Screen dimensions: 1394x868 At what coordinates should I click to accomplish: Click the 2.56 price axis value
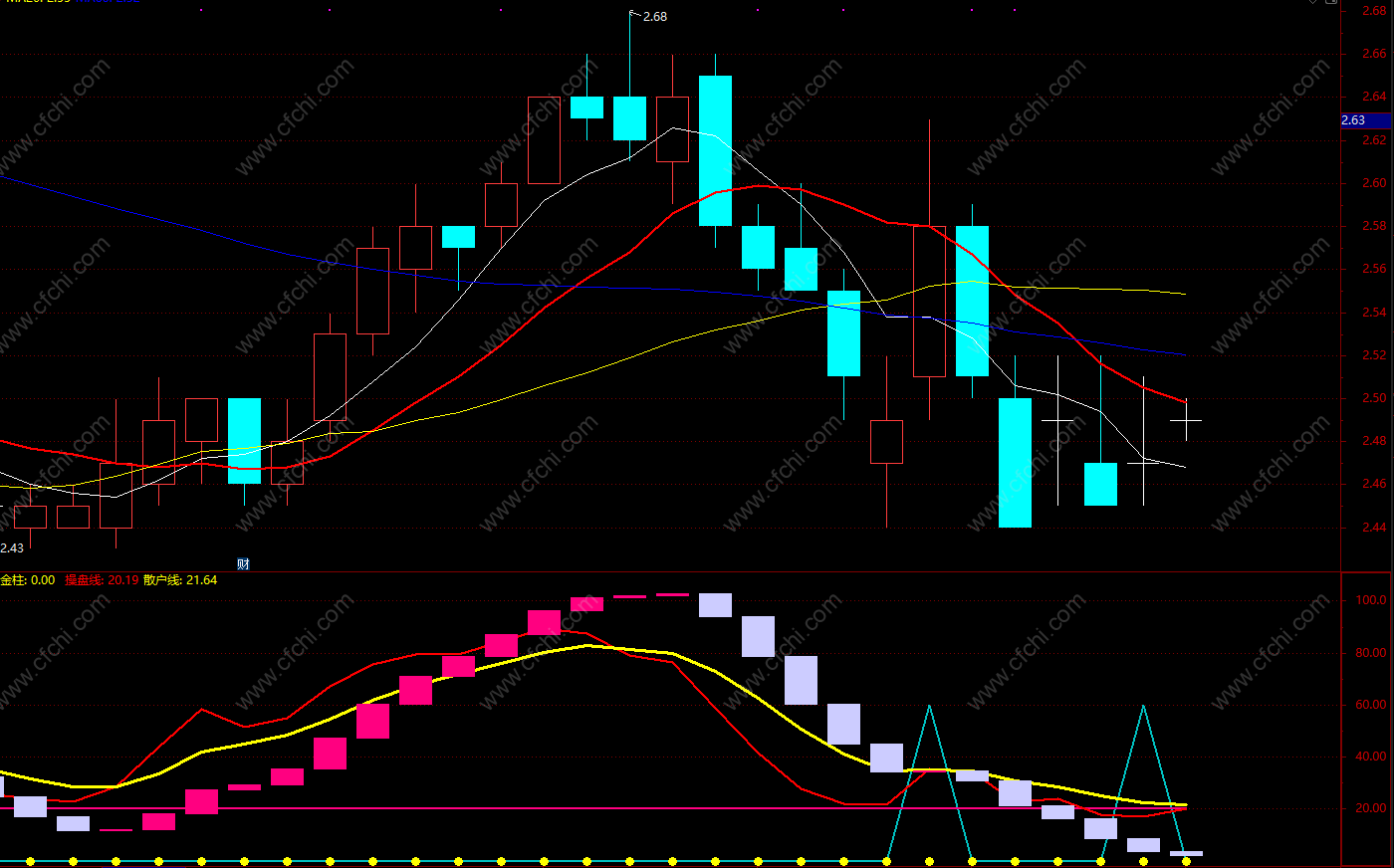click(1374, 269)
